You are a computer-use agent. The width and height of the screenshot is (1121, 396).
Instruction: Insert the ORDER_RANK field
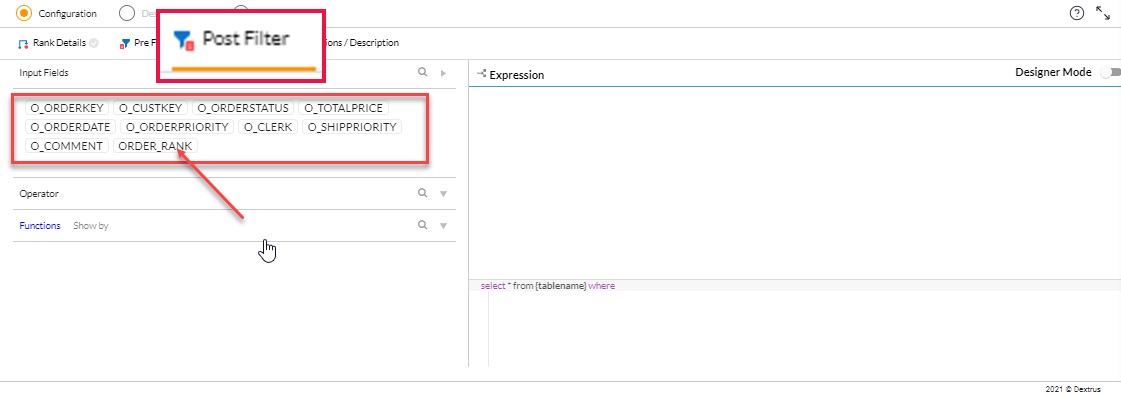155,146
